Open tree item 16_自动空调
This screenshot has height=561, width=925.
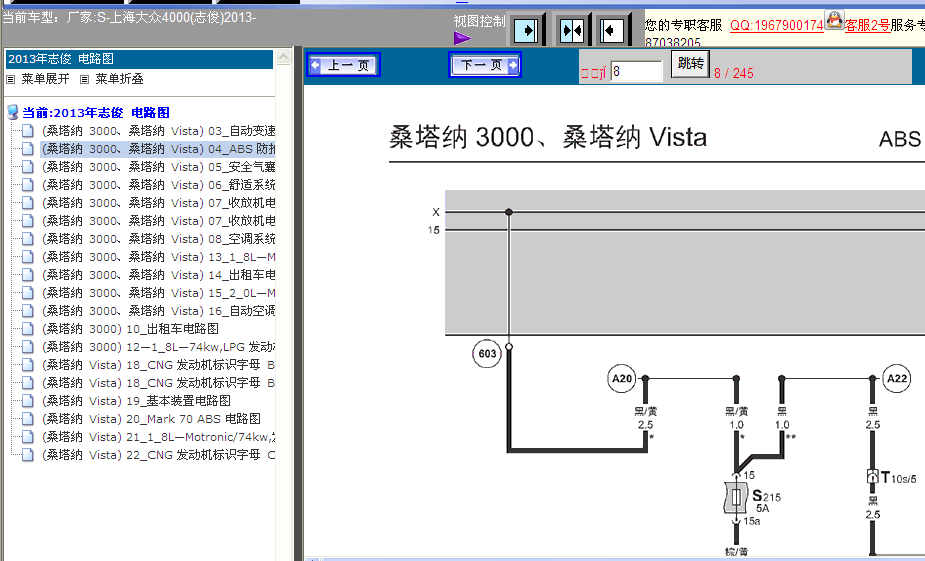click(x=158, y=311)
